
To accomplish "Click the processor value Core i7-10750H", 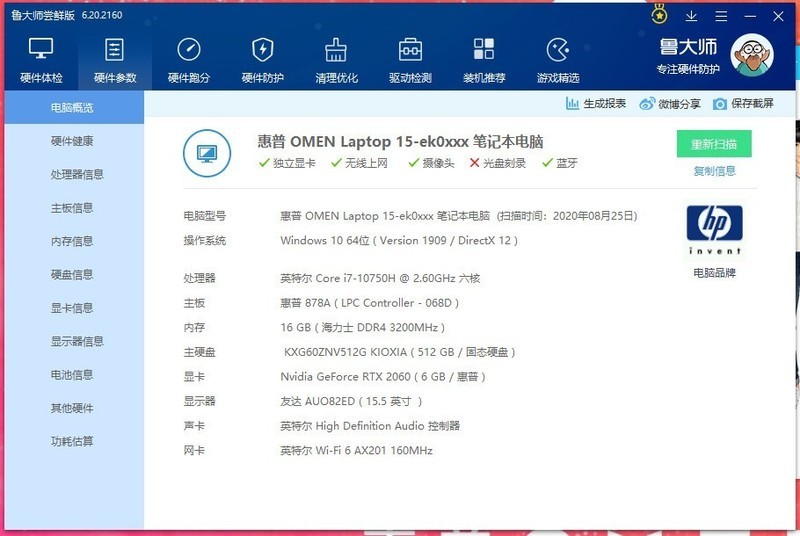I will coord(380,278).
